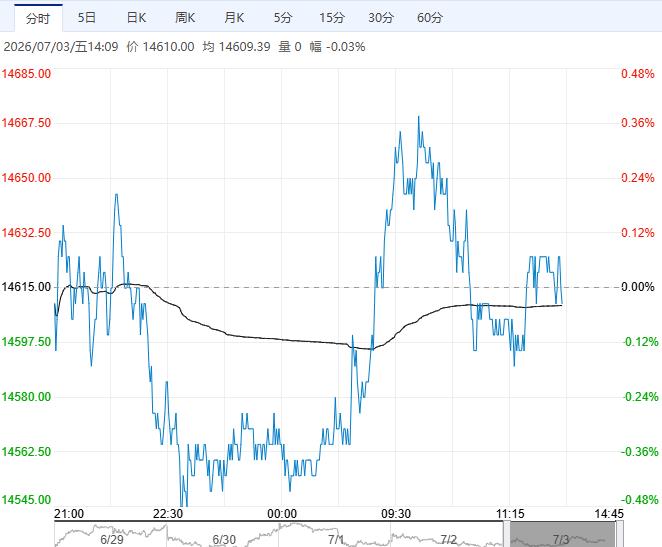
Task: Open the 5日 five-day chart tab
Action: [87, 18]
